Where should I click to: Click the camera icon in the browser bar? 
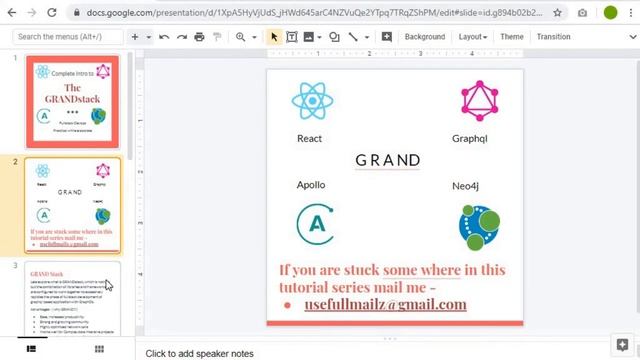(582, 13)
